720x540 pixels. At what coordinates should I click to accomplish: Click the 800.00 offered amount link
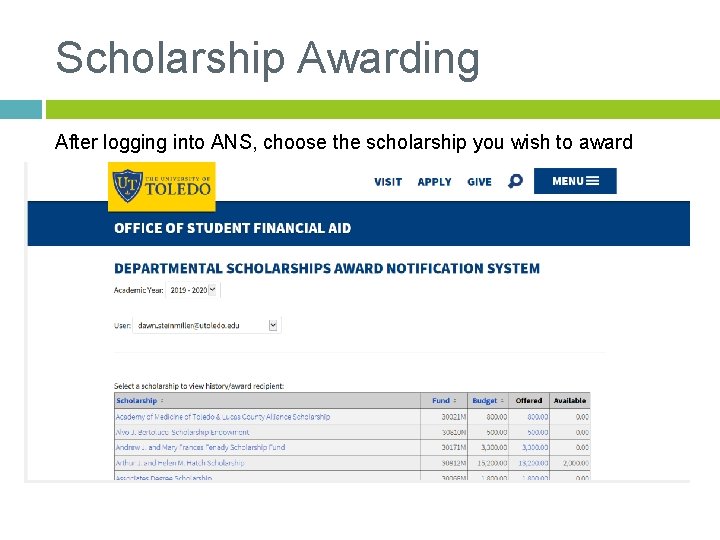click(537, 416)
